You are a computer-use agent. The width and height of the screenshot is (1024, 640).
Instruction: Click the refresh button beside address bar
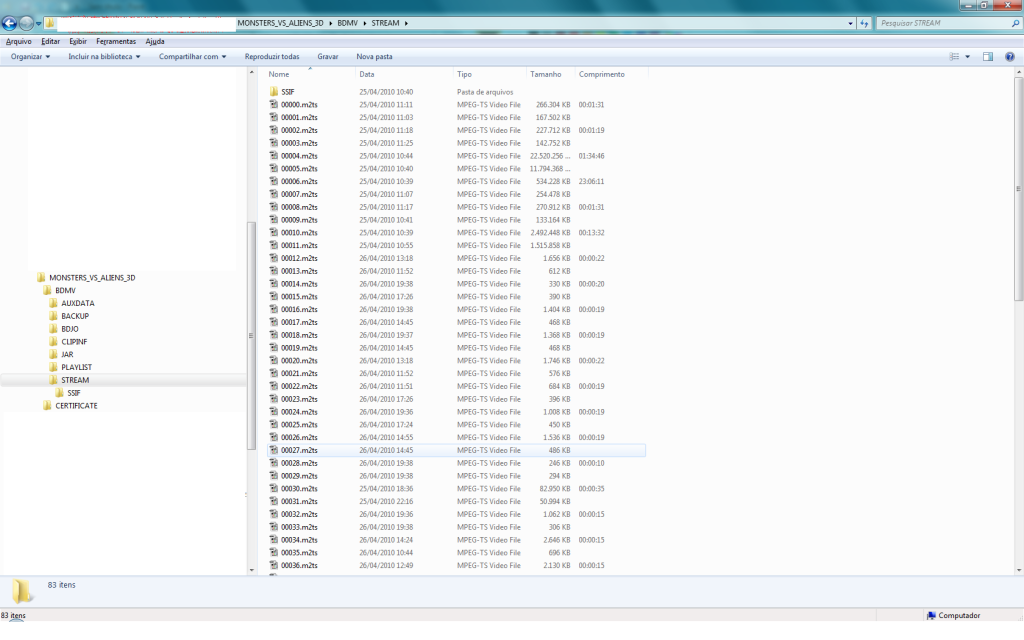point(865,23)
